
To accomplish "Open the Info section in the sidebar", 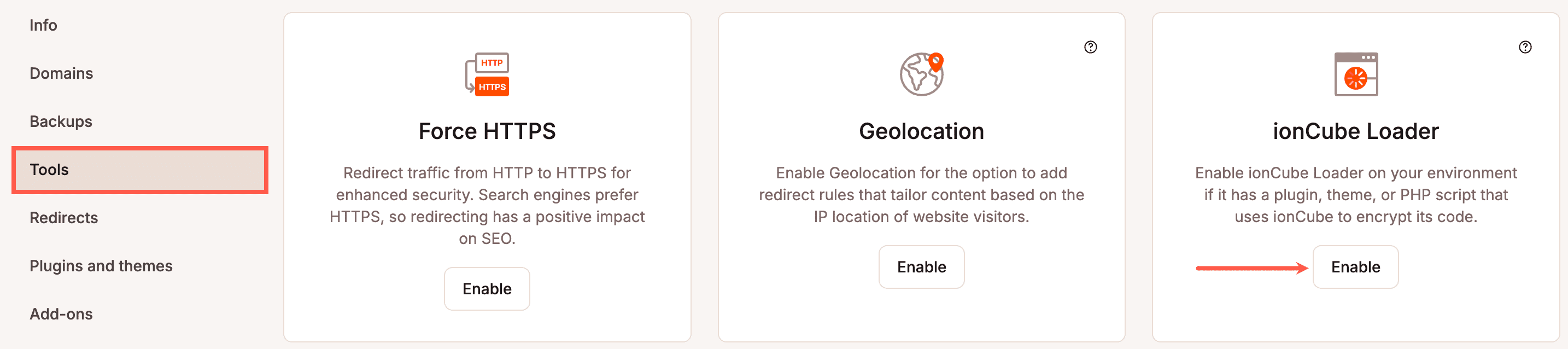I will pos(43,26).
